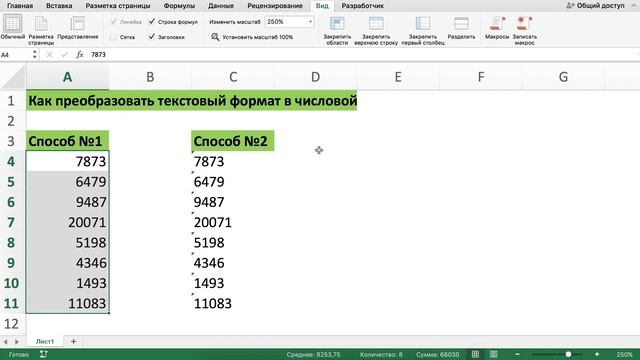Screen dimensions: 640x360
Task: Switch to normal view in status bar
Action: tap(475, 354)
